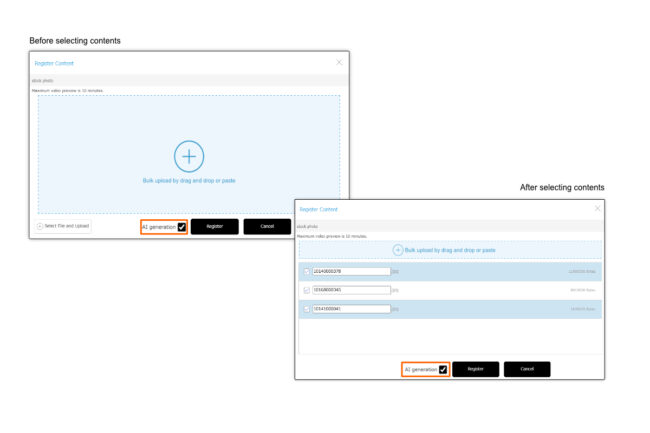
Task: Click the name field containing 101410000441
Action: tap(350, 309)
